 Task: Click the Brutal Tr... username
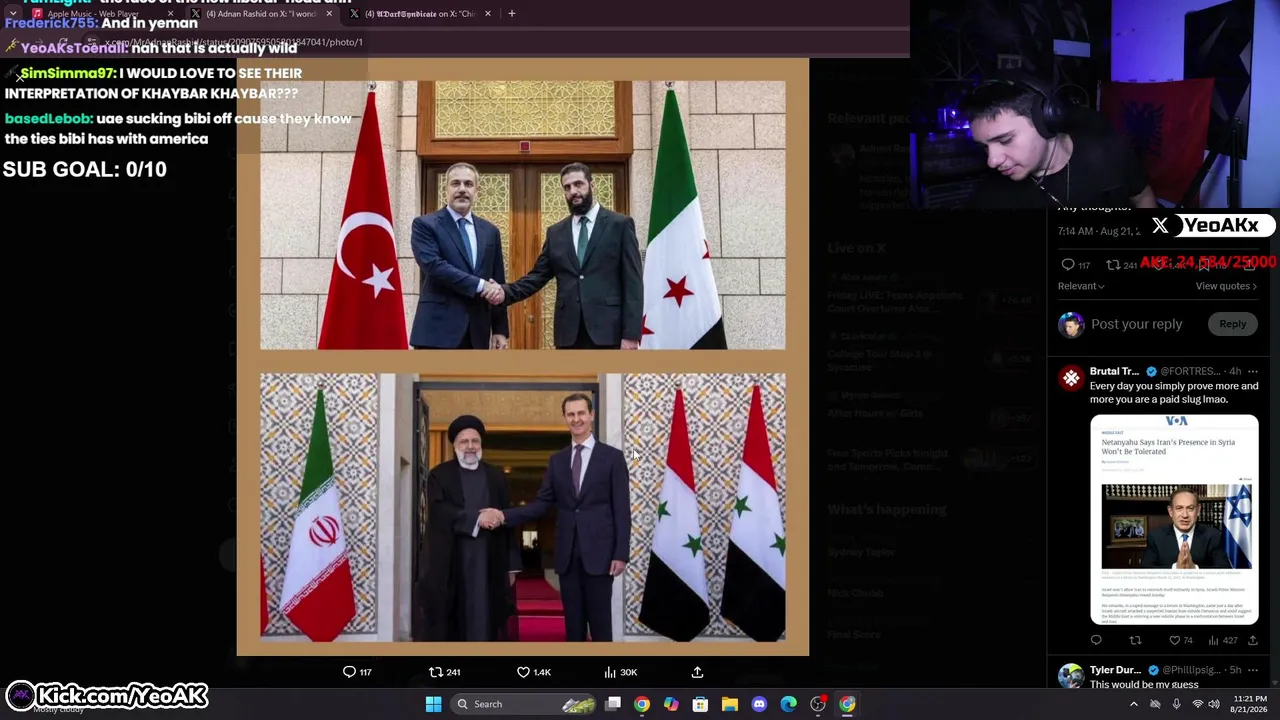click(1115, 371)
